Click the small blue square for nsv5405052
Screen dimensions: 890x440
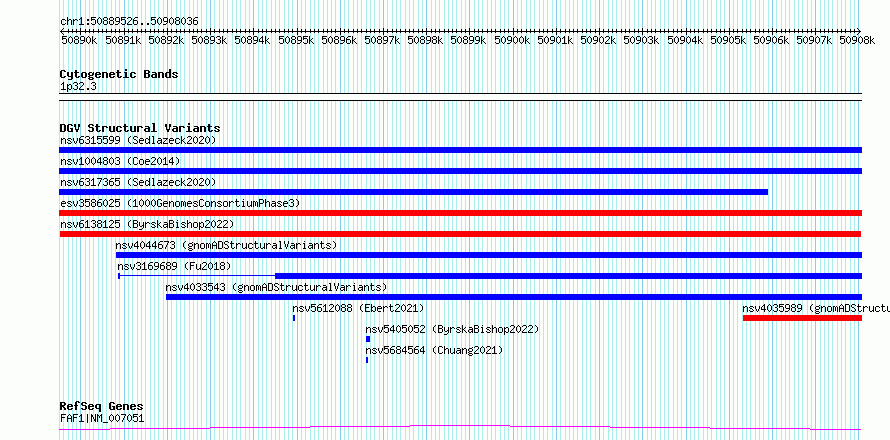368,339
